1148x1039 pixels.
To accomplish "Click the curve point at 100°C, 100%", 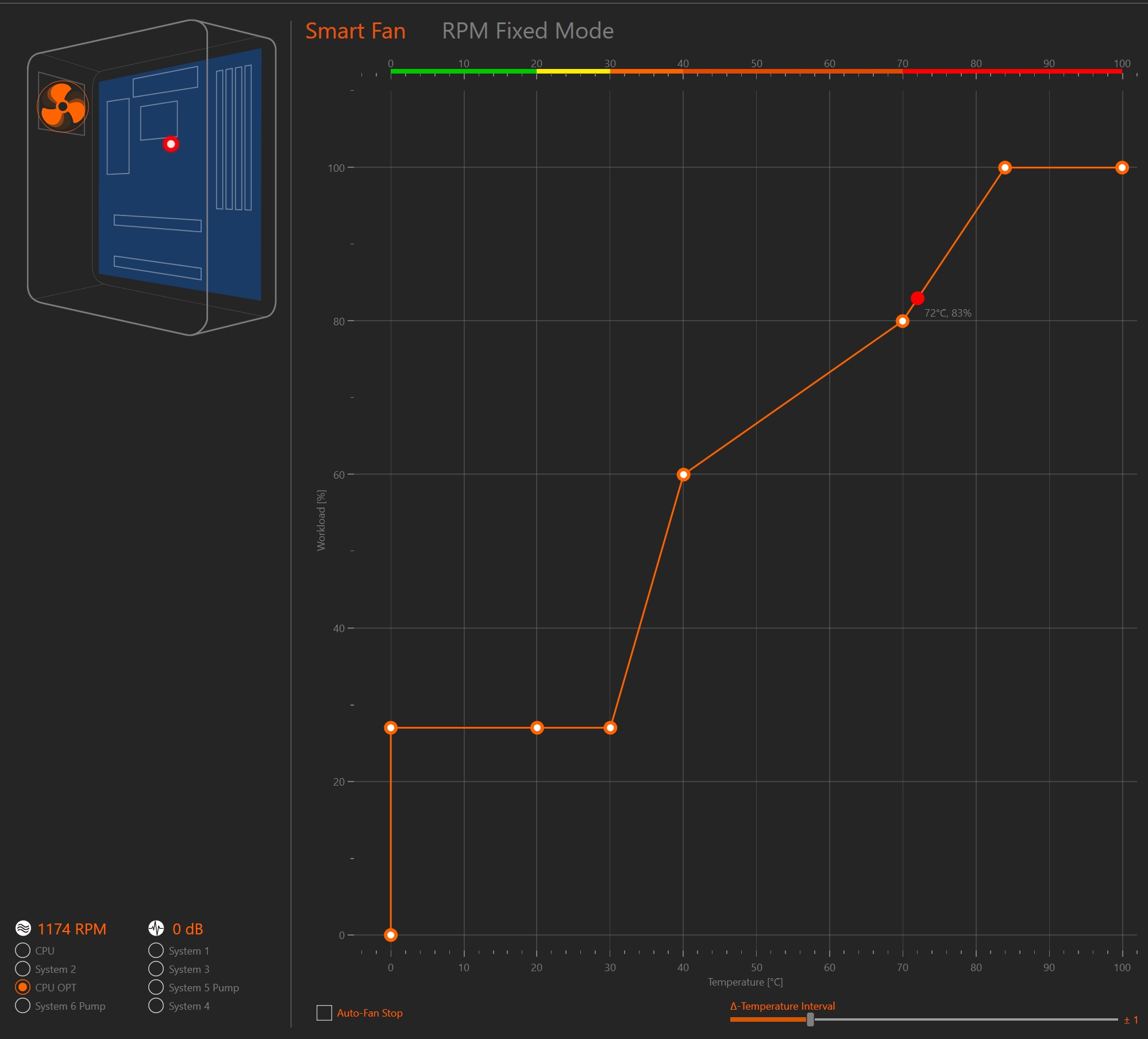I will click(1122, 168).
